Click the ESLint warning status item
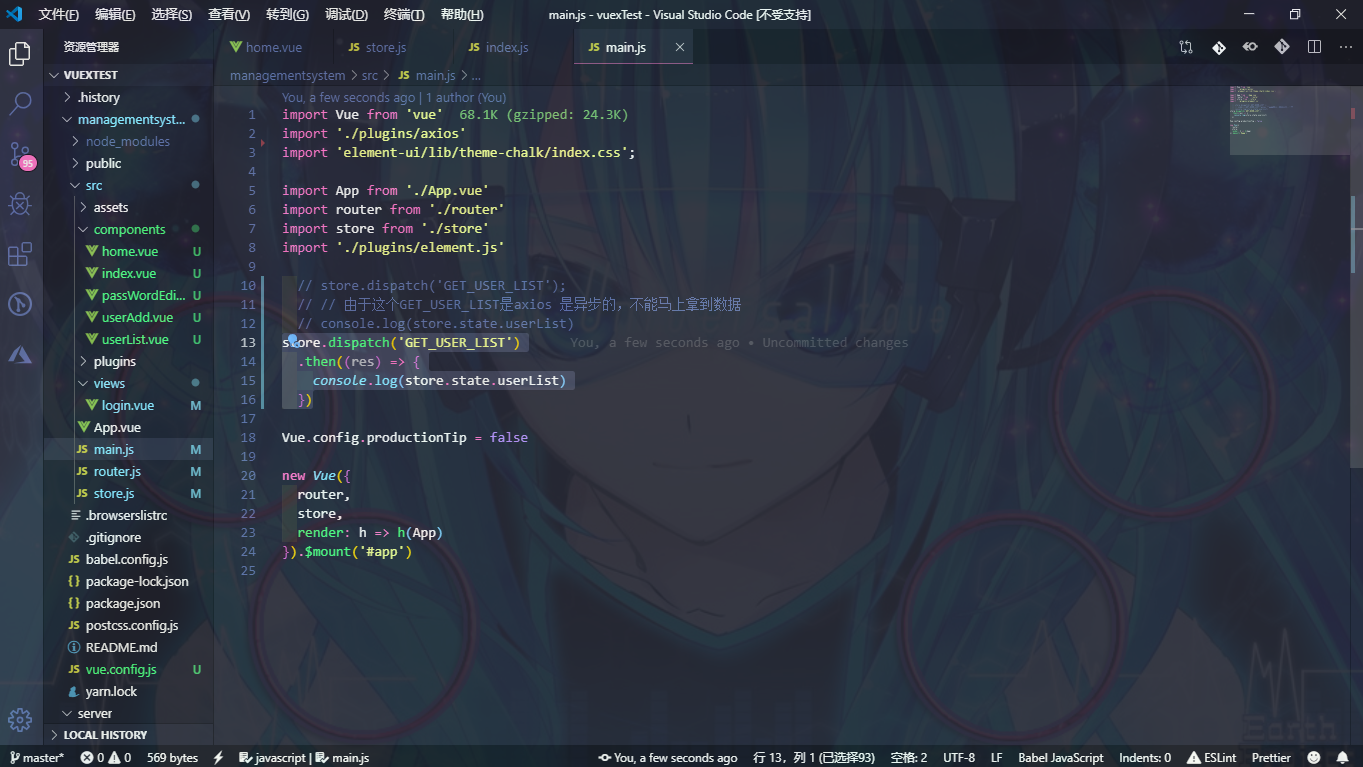The image size is (1363, 767). pyautogui.click(x=1212, y=758)
